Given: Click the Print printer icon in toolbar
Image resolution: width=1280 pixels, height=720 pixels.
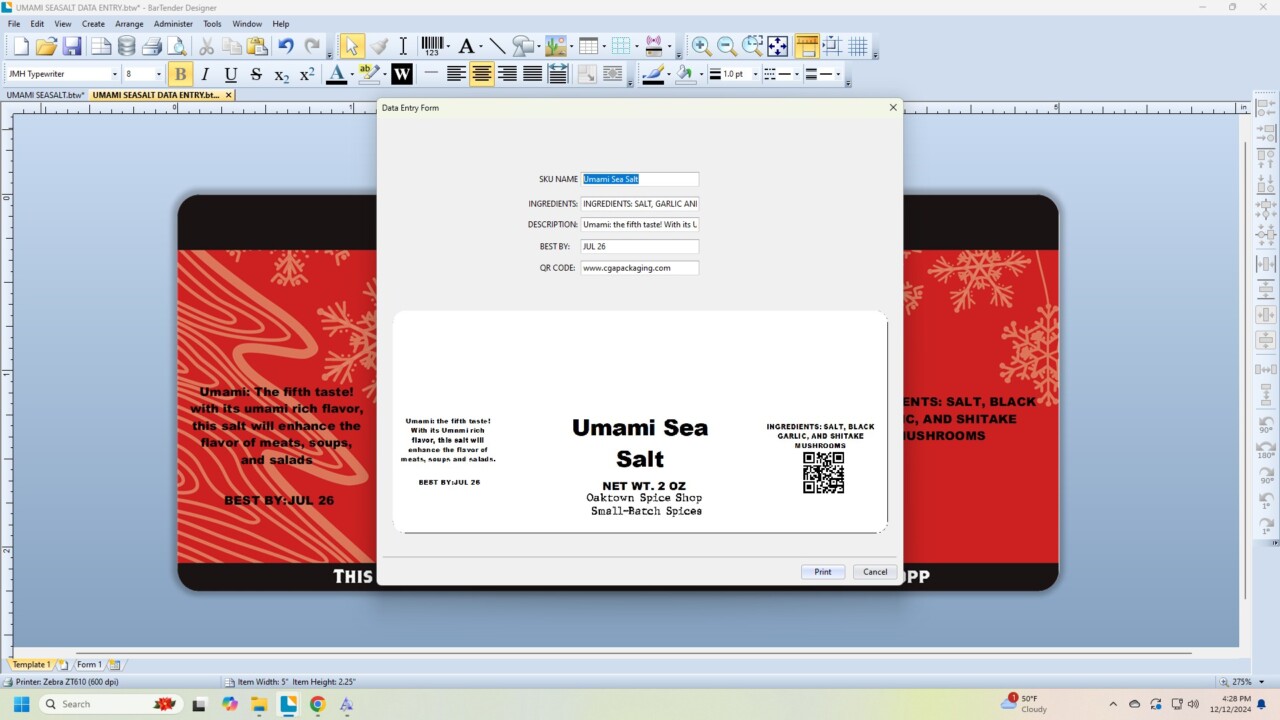Looking at the screenshot, I should coord(152,46).
